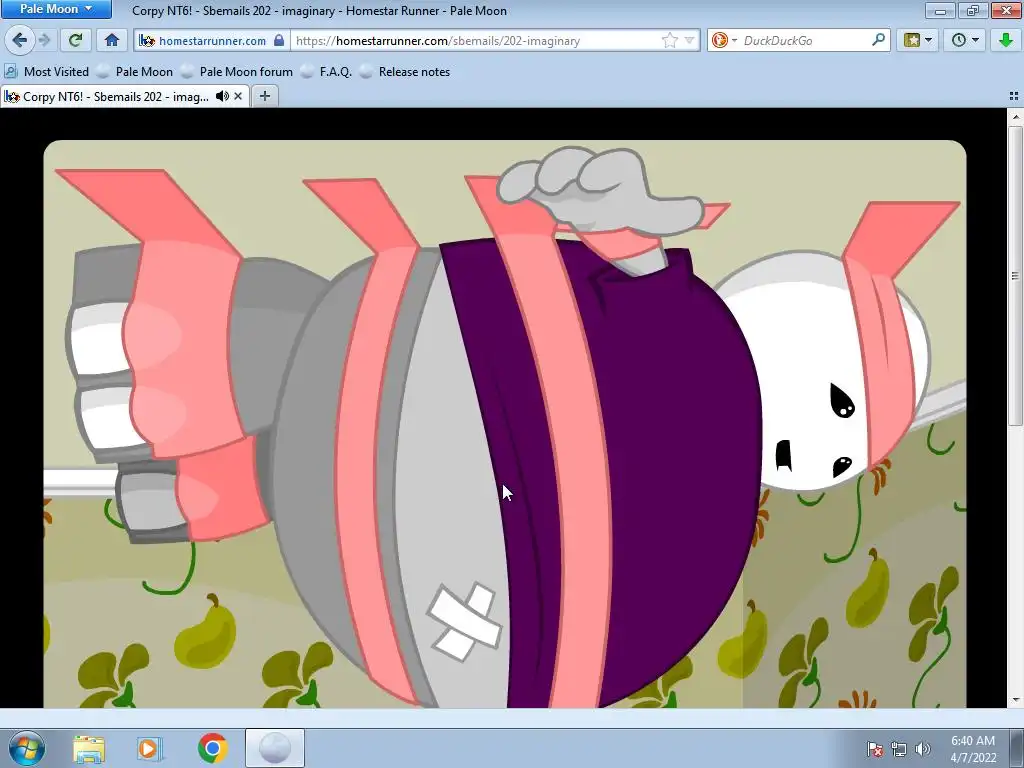Image resolution: width=1024 pixels, height=768 pixels.
Task: Open the Windows Start menu
Action: point(27,748)
